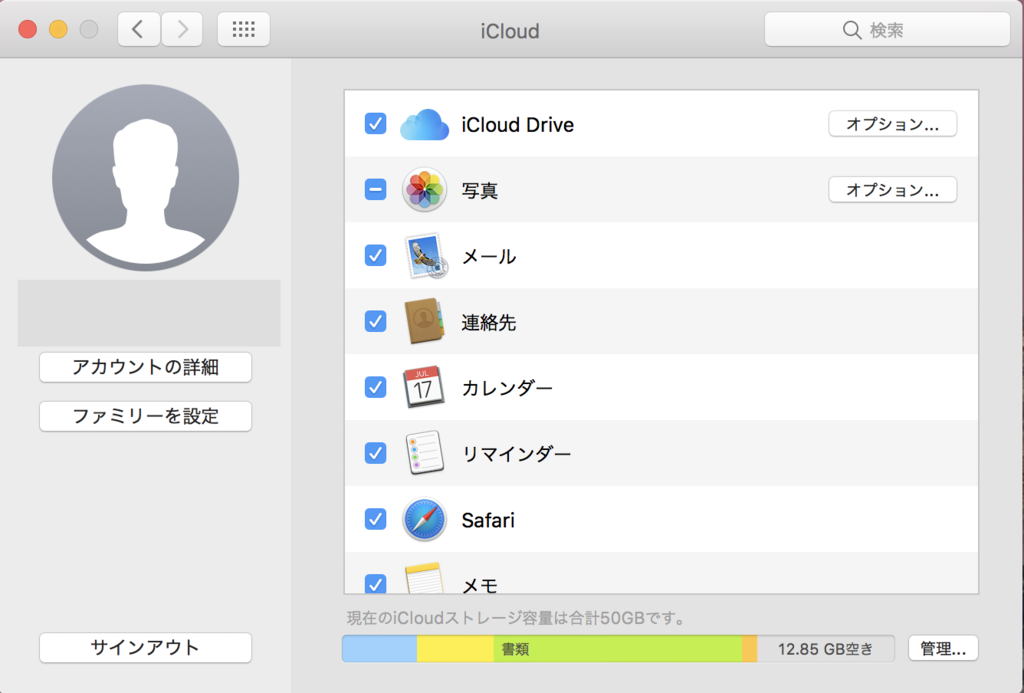Click the 12.85 GB空き free space label

[825, 649]
